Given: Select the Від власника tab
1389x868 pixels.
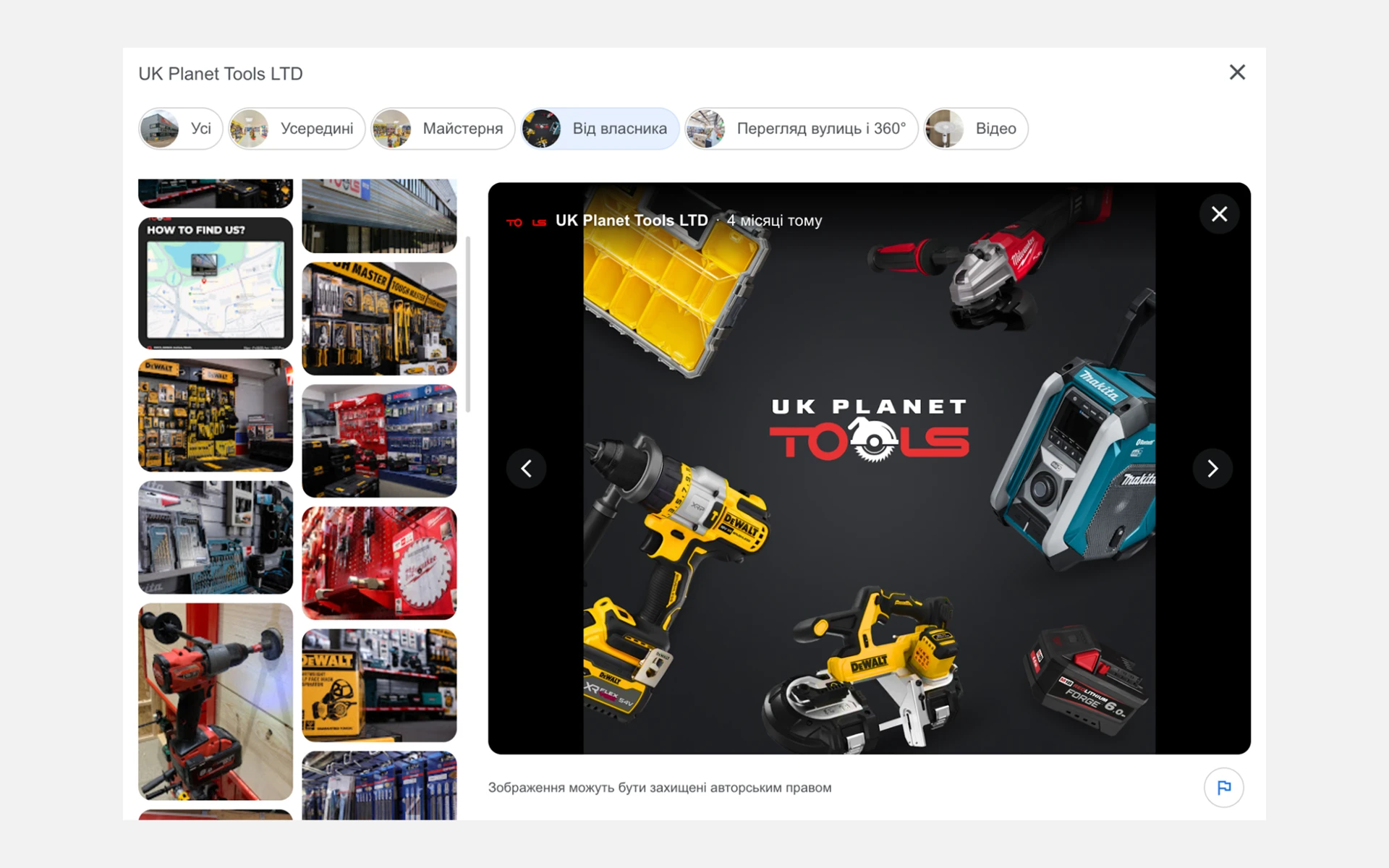Looking at the screenshot, I should [600, 129].
